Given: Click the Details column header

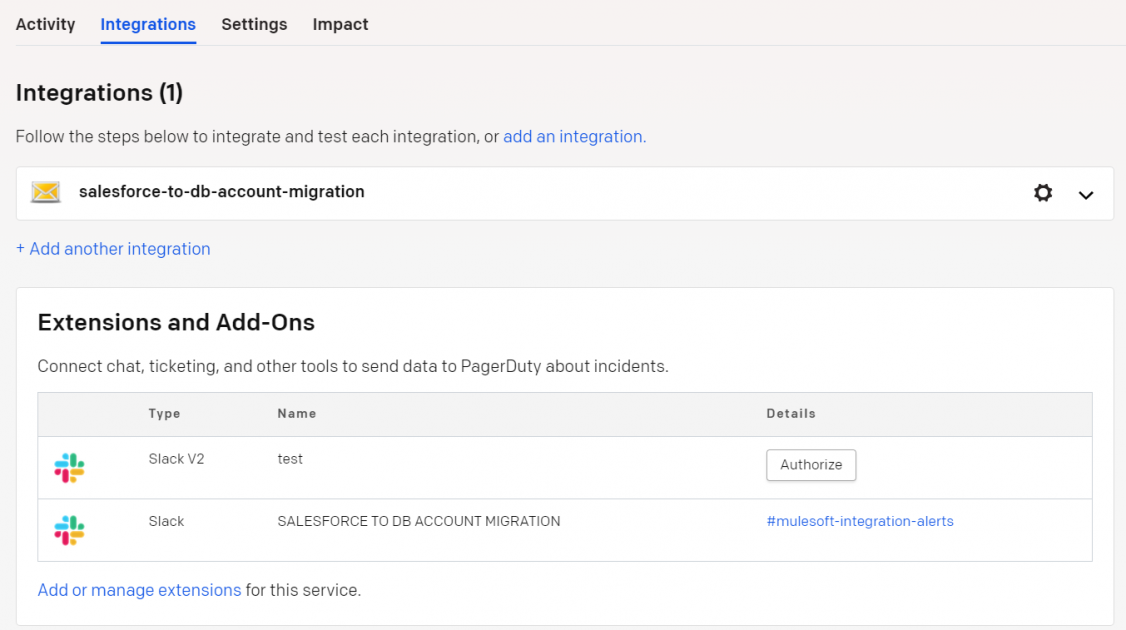Looking at the screenshot, I should tap(791, 413).
